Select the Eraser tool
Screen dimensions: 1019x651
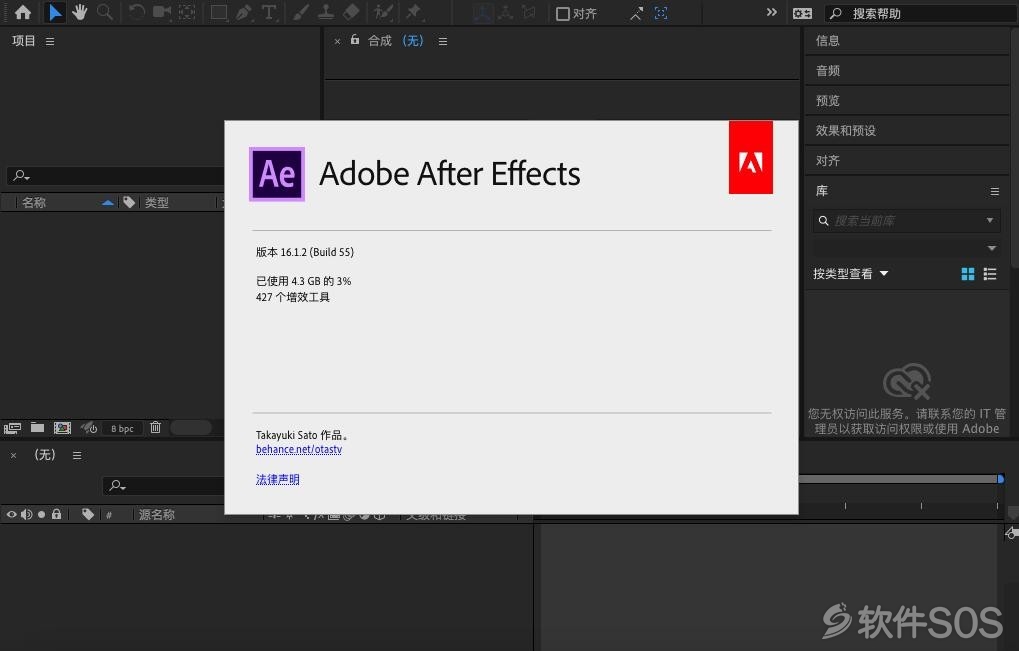coord(351,12)
